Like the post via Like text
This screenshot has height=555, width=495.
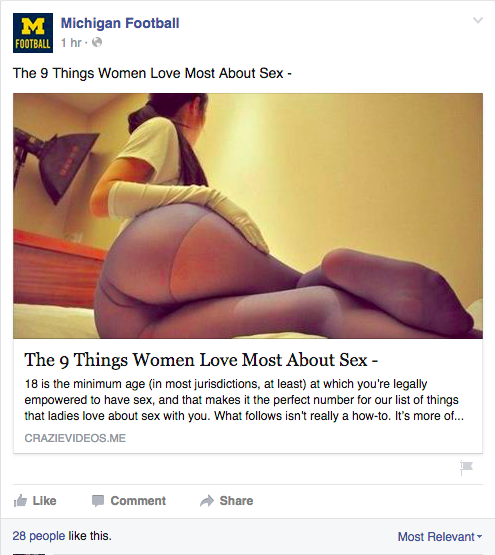(x=44, y=501)
